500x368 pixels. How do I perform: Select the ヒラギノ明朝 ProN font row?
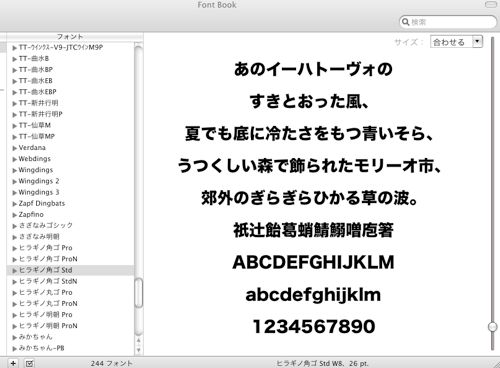tap(70, 326)
